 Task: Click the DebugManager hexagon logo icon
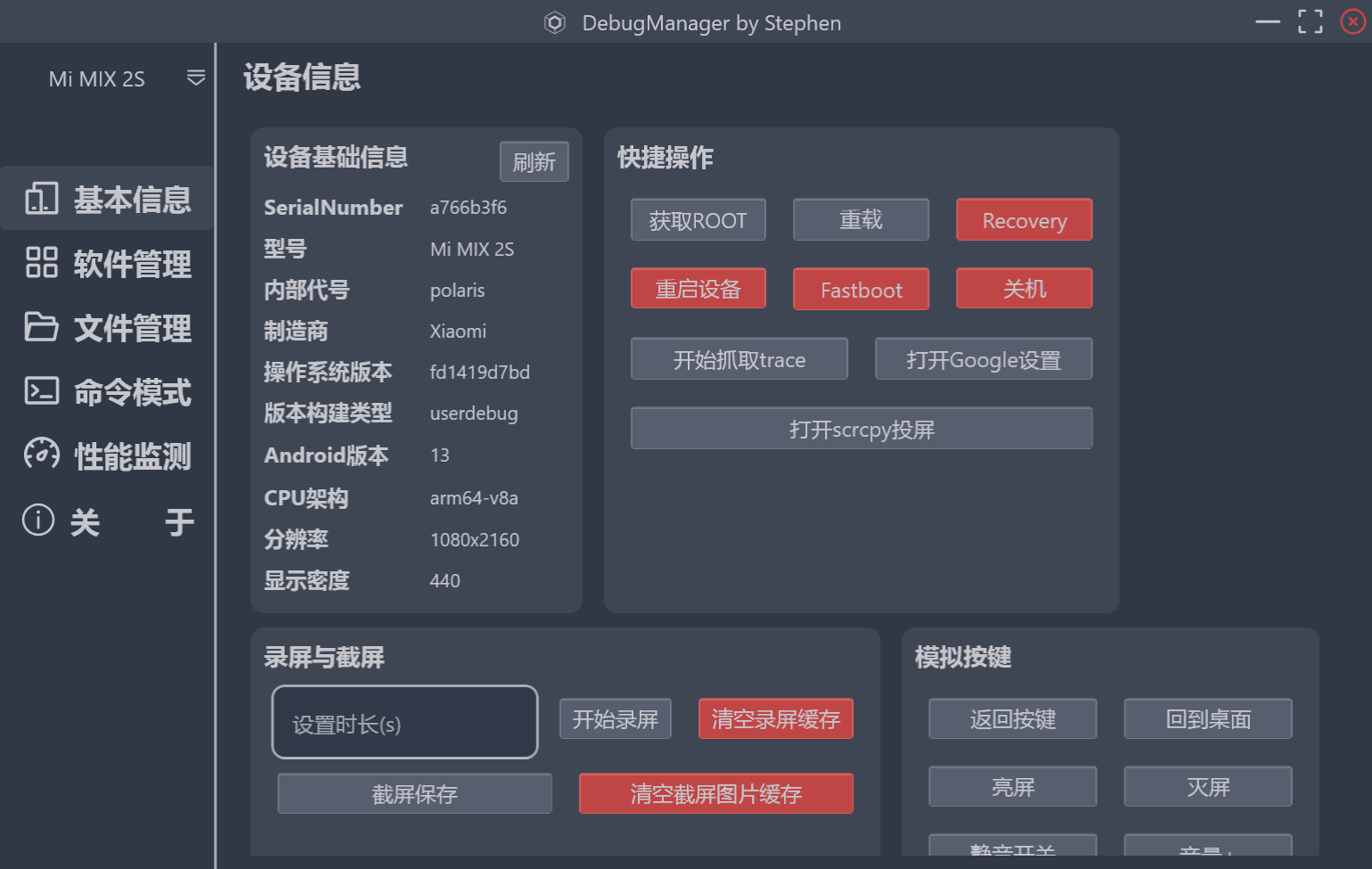coord(555,23)
